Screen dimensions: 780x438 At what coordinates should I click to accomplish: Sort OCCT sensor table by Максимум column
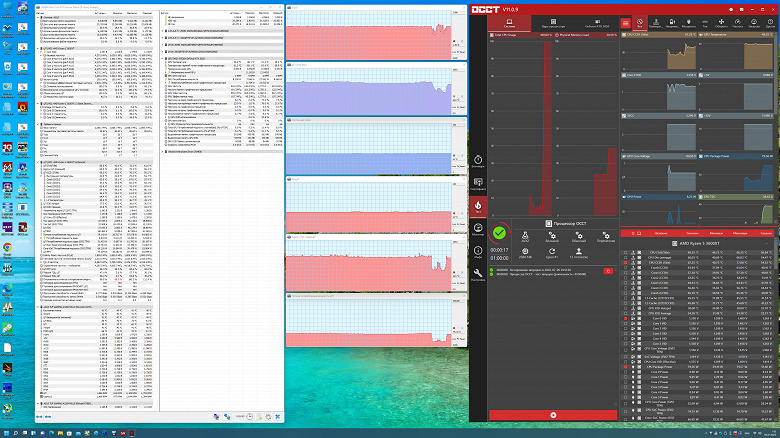740,233
